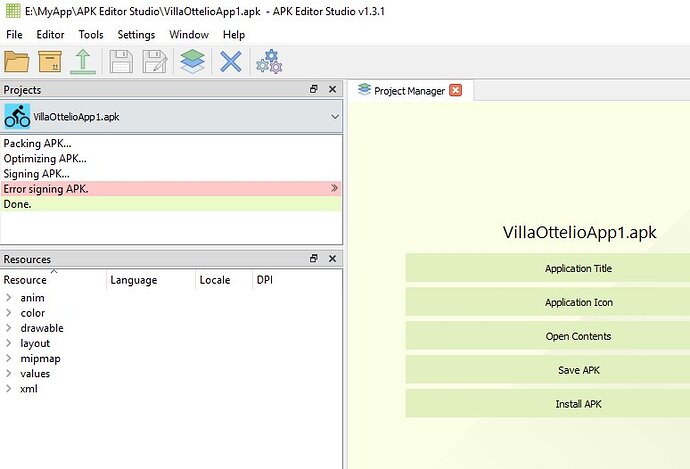Viewport: 690px width, 469px height.
Task: Click the bicycle app icon of VillaOttelioApp1.apk
Action: (17, 116)
